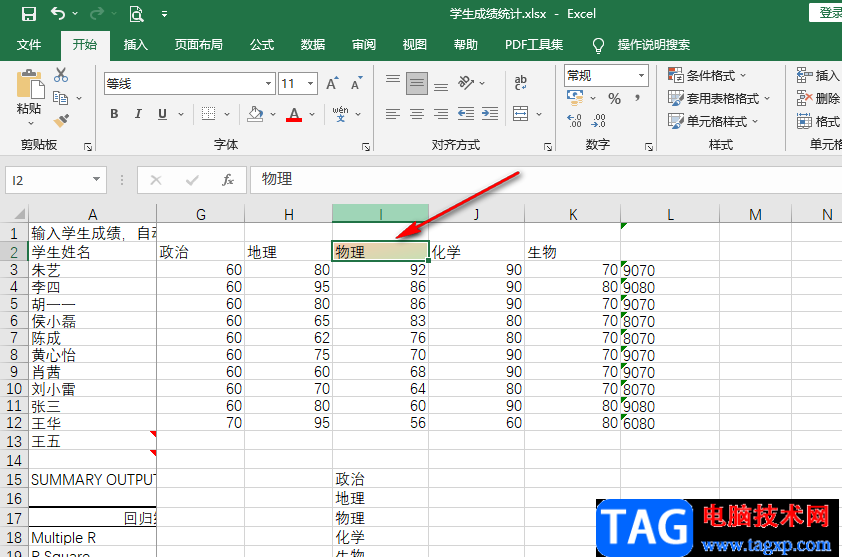
Task: Align cell text right
Action: coord(441,114)
